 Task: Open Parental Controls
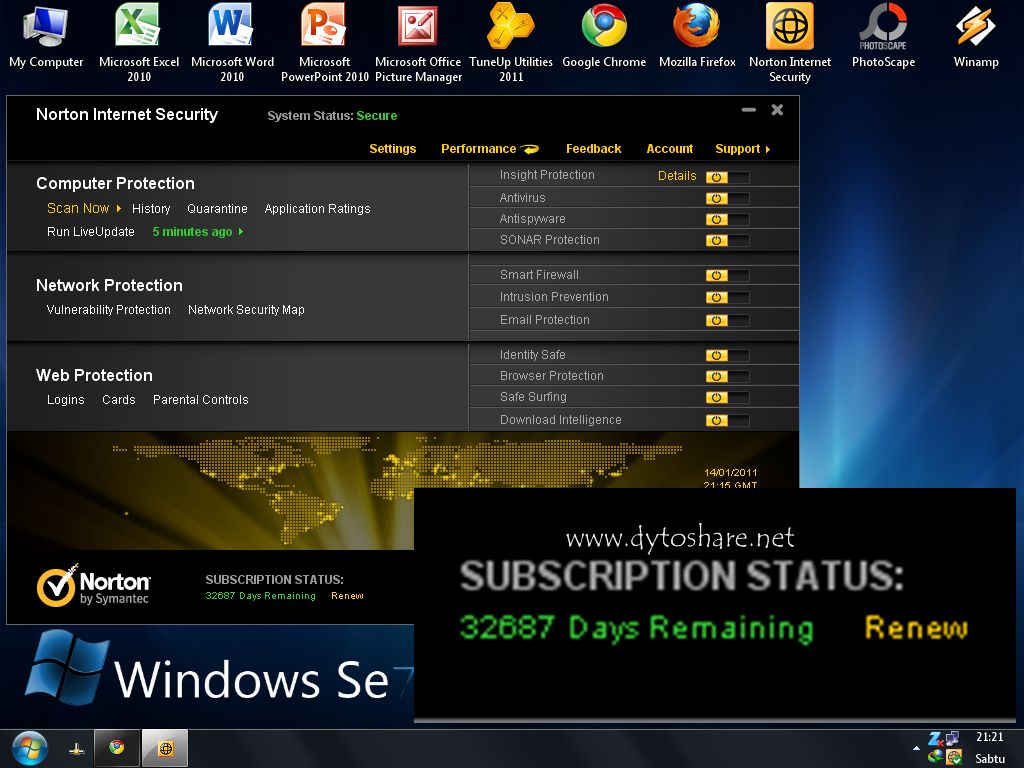click(200, 400)
